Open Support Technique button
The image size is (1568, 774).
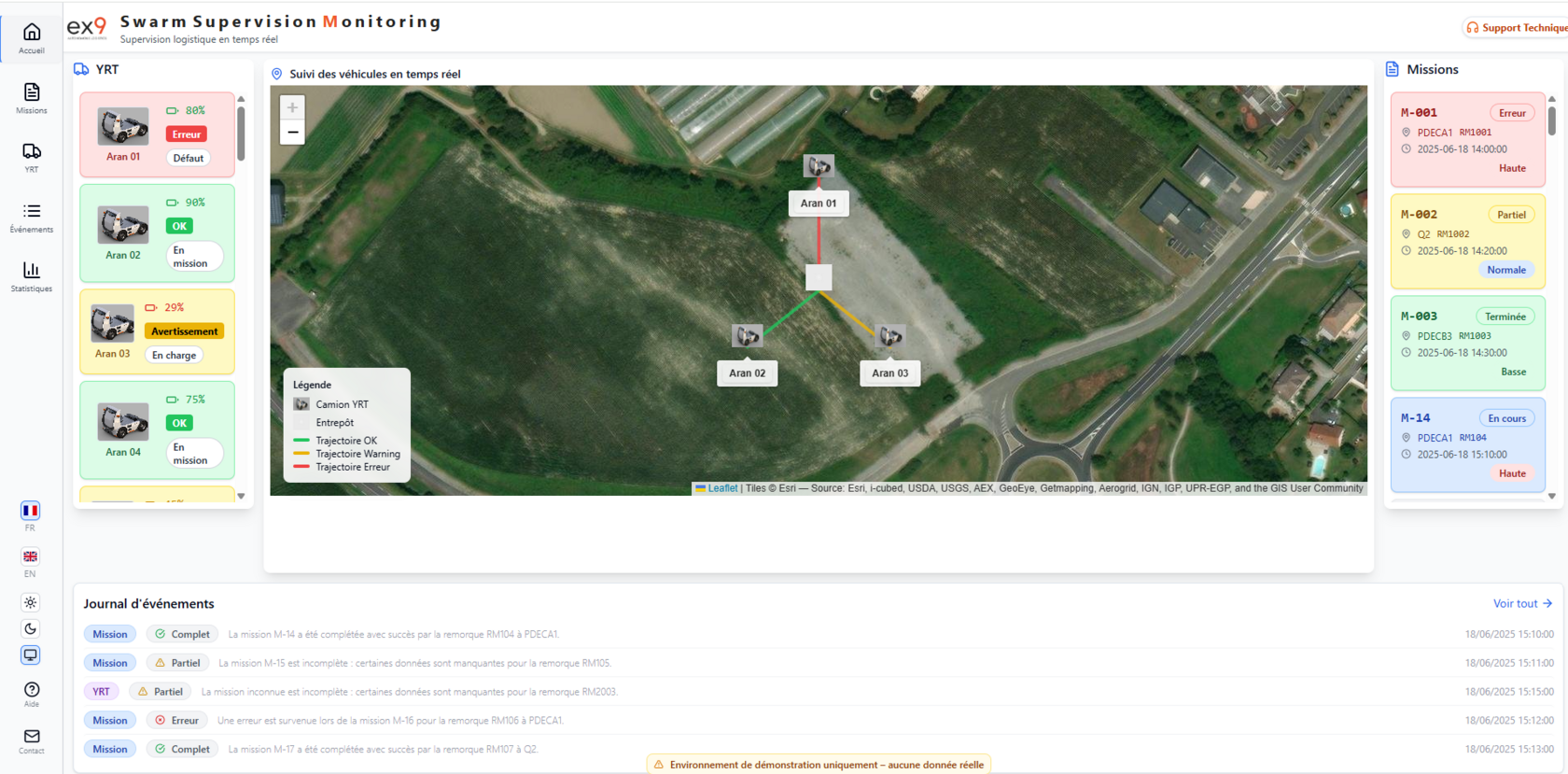(x=1517, y=28)
